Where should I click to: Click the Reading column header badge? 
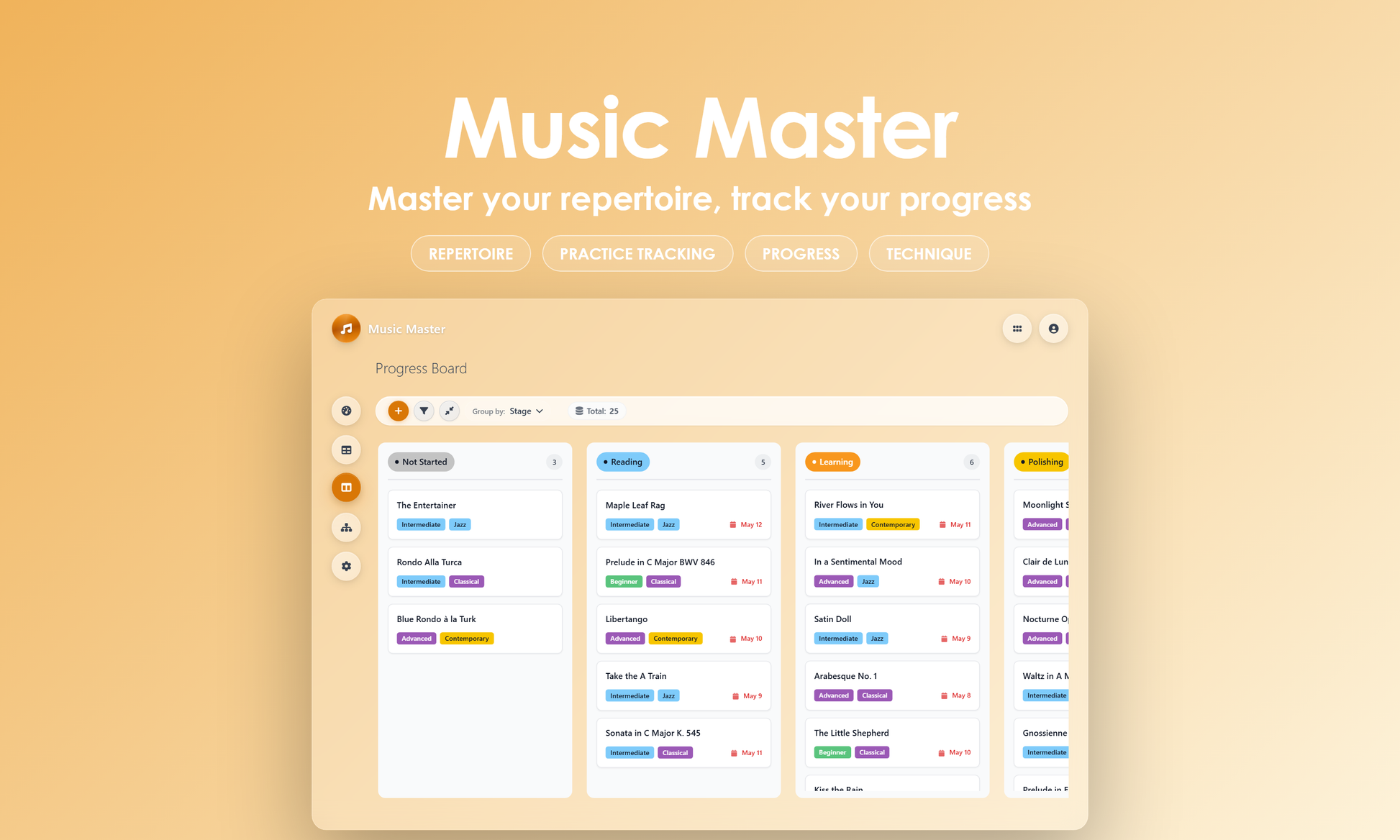point(623,462)
